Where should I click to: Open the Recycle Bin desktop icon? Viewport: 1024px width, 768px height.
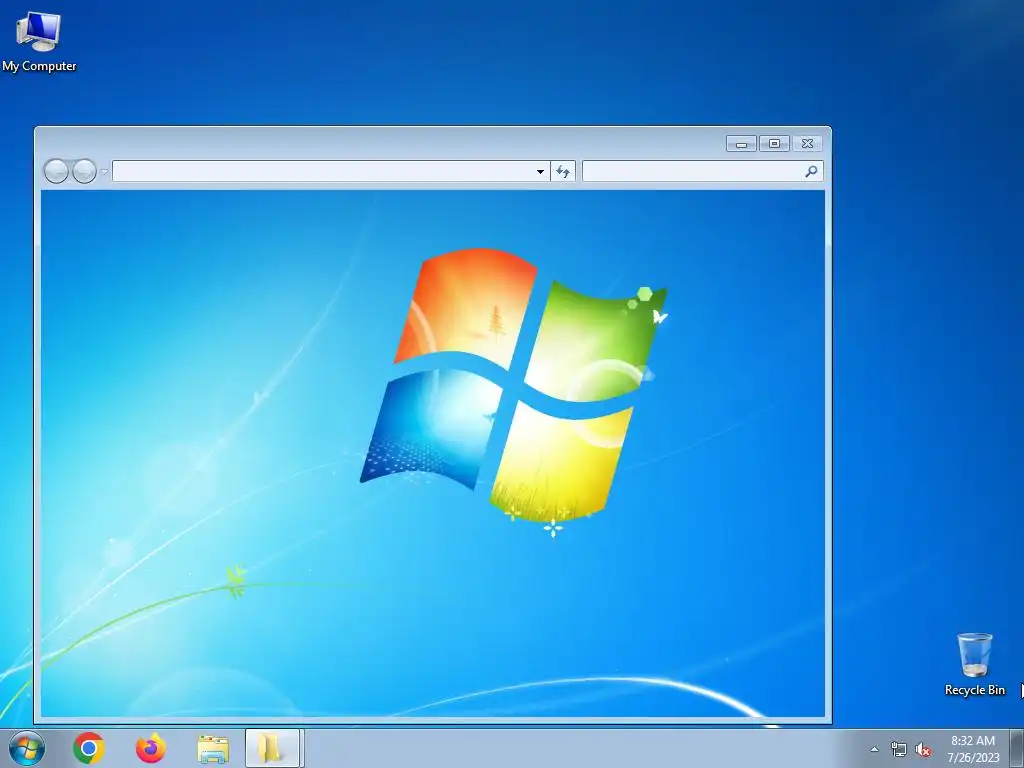tap(974, 664)
